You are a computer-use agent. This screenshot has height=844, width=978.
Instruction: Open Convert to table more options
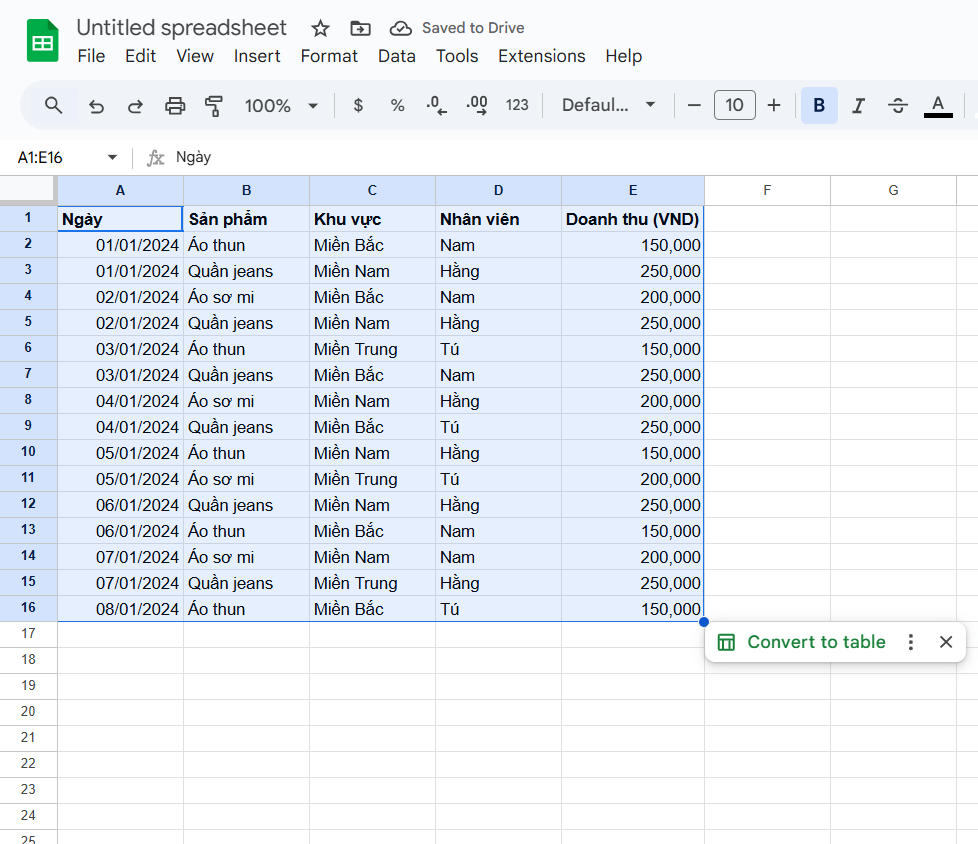(x=911, y=642)
